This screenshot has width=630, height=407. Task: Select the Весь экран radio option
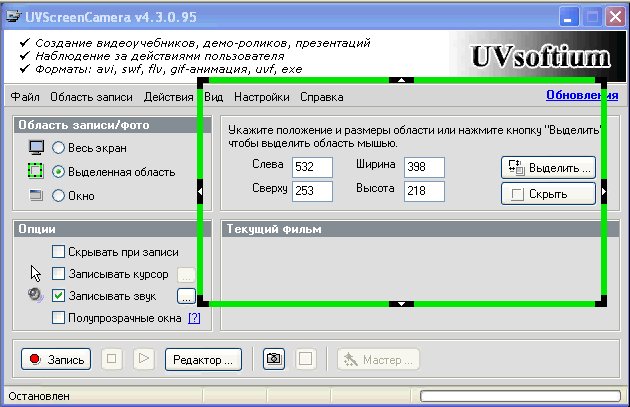[58, 148]
